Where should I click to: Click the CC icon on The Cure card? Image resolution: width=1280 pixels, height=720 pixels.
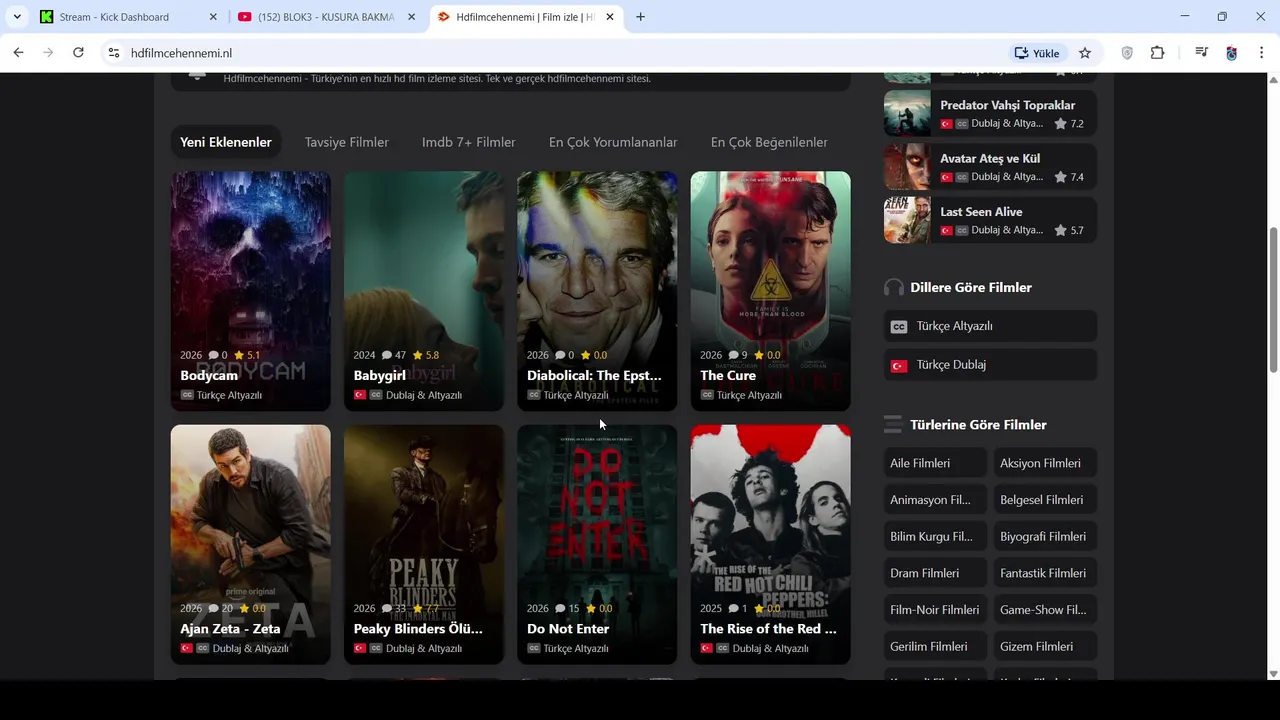click(707, 395)
